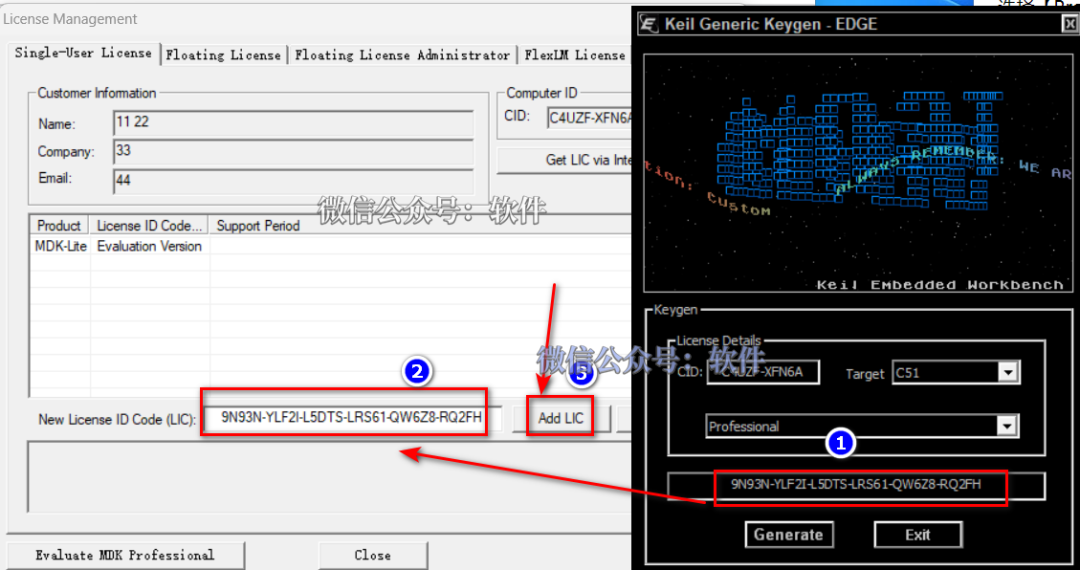
Task: Click the Company field containing 33
Action: pyautogui.click(x=293, y=151)
